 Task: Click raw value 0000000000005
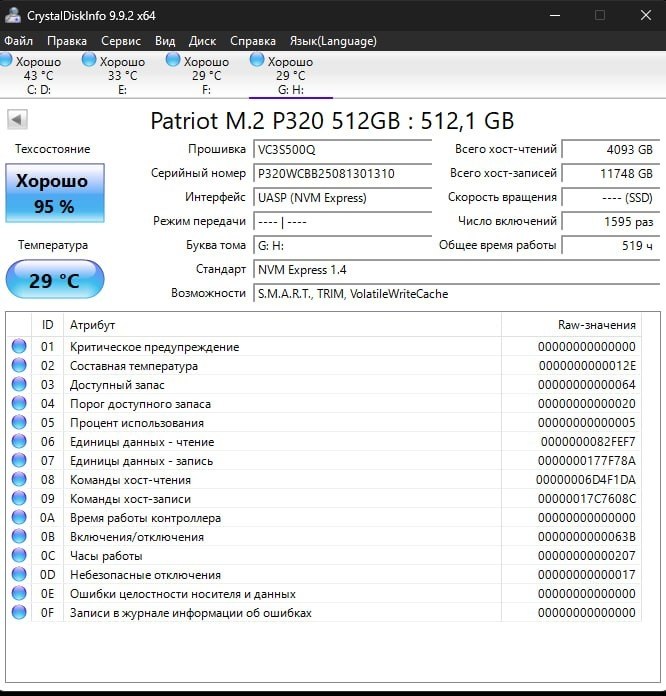[x=587, y=423]
